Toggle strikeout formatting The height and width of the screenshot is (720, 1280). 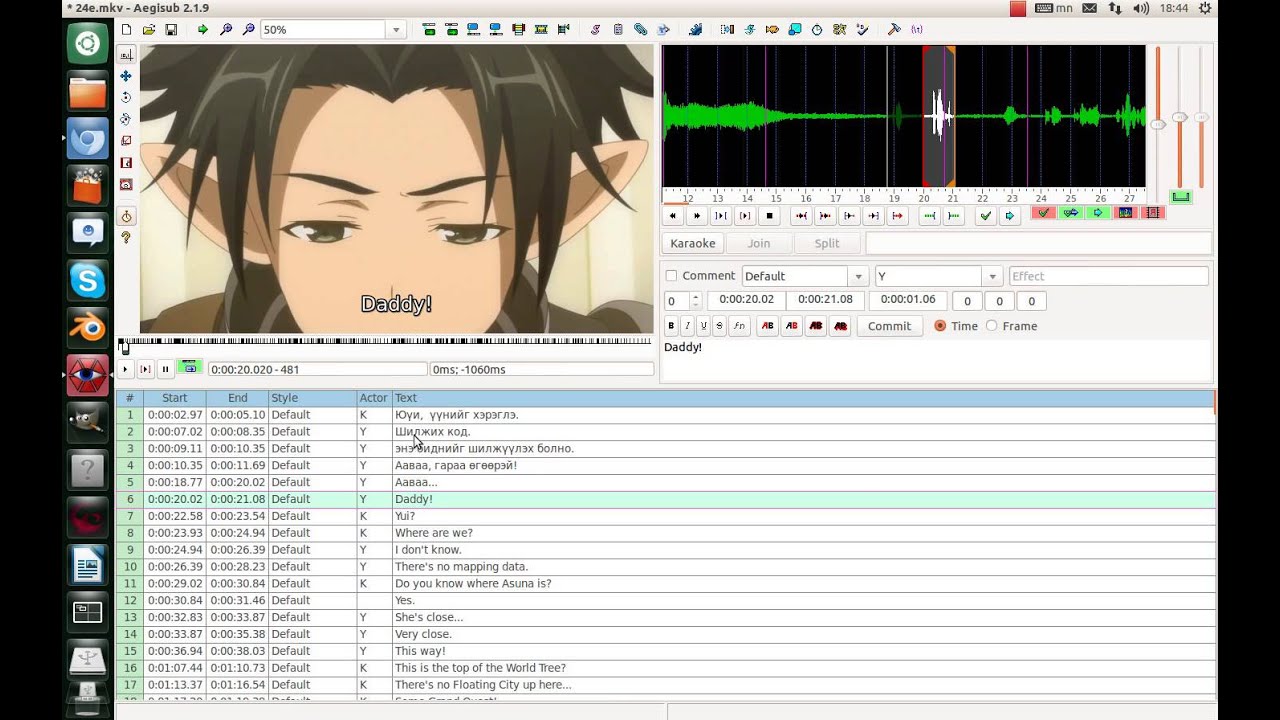pyautogui.click(x=719, y=326)
